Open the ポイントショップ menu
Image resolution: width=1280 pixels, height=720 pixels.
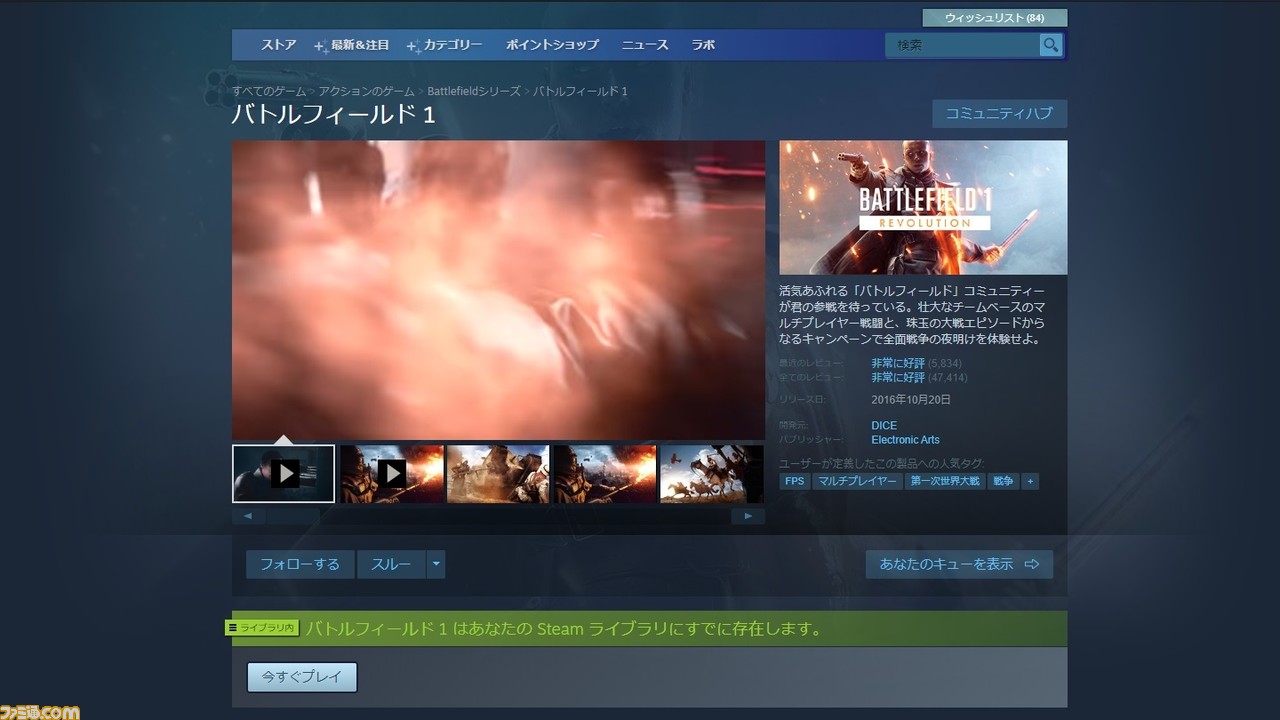551,45
